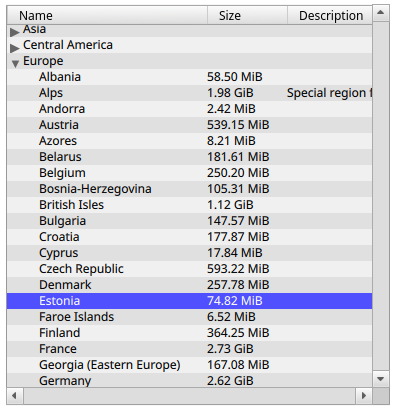This screenshot has width=394, height=415.
Task: Click the 147.57 MiB size cell
Action: [238, 221]
